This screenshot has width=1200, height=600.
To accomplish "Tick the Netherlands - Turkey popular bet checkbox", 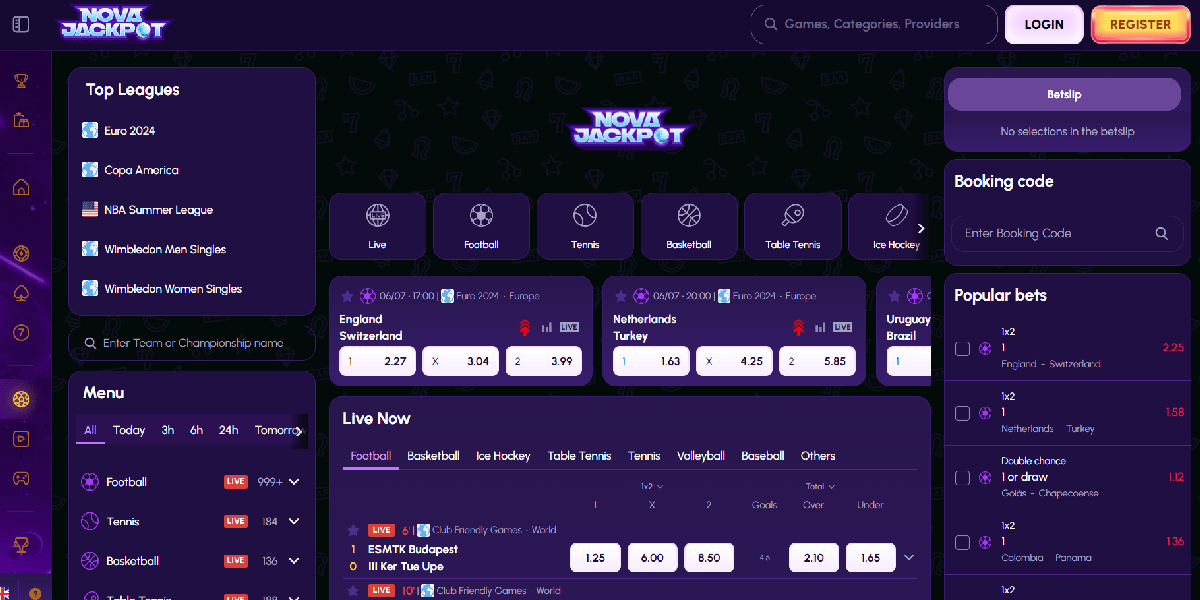I will click(x=962, y=413).
